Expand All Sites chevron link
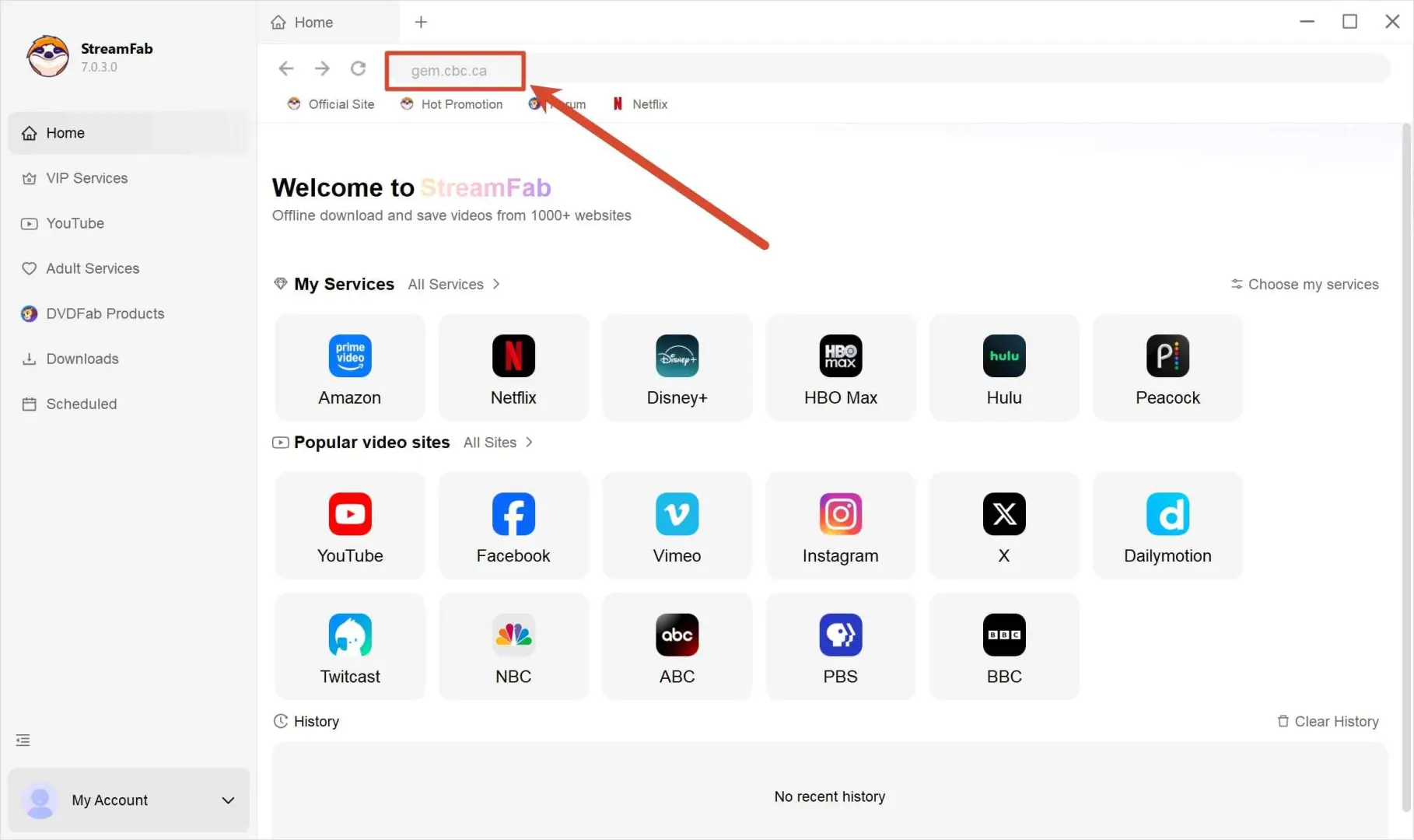1414x840 pixels. click(x=498, y=442)
